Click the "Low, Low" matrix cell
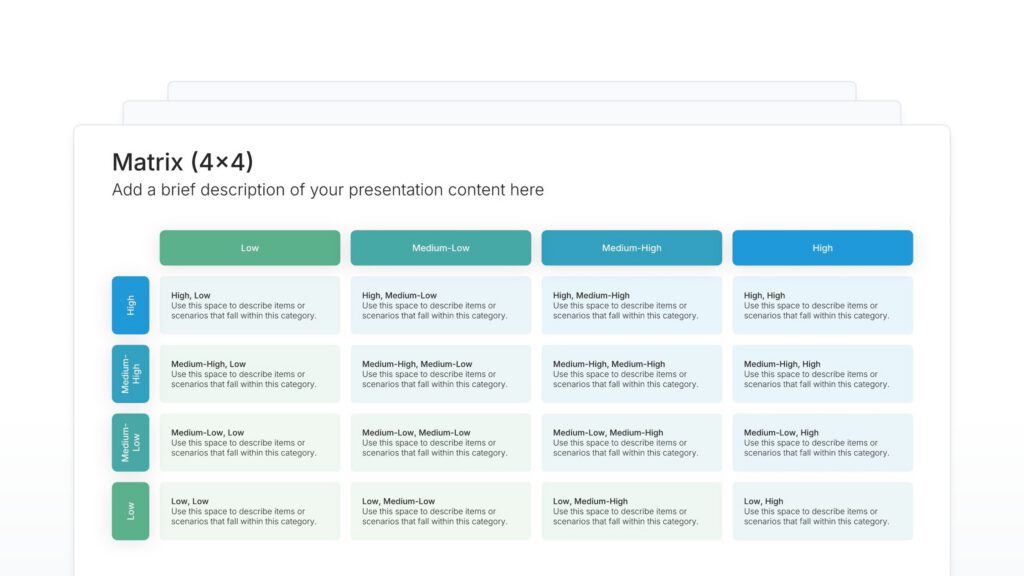The width and height of the screenshot is (1024, 576). [250, 511]
